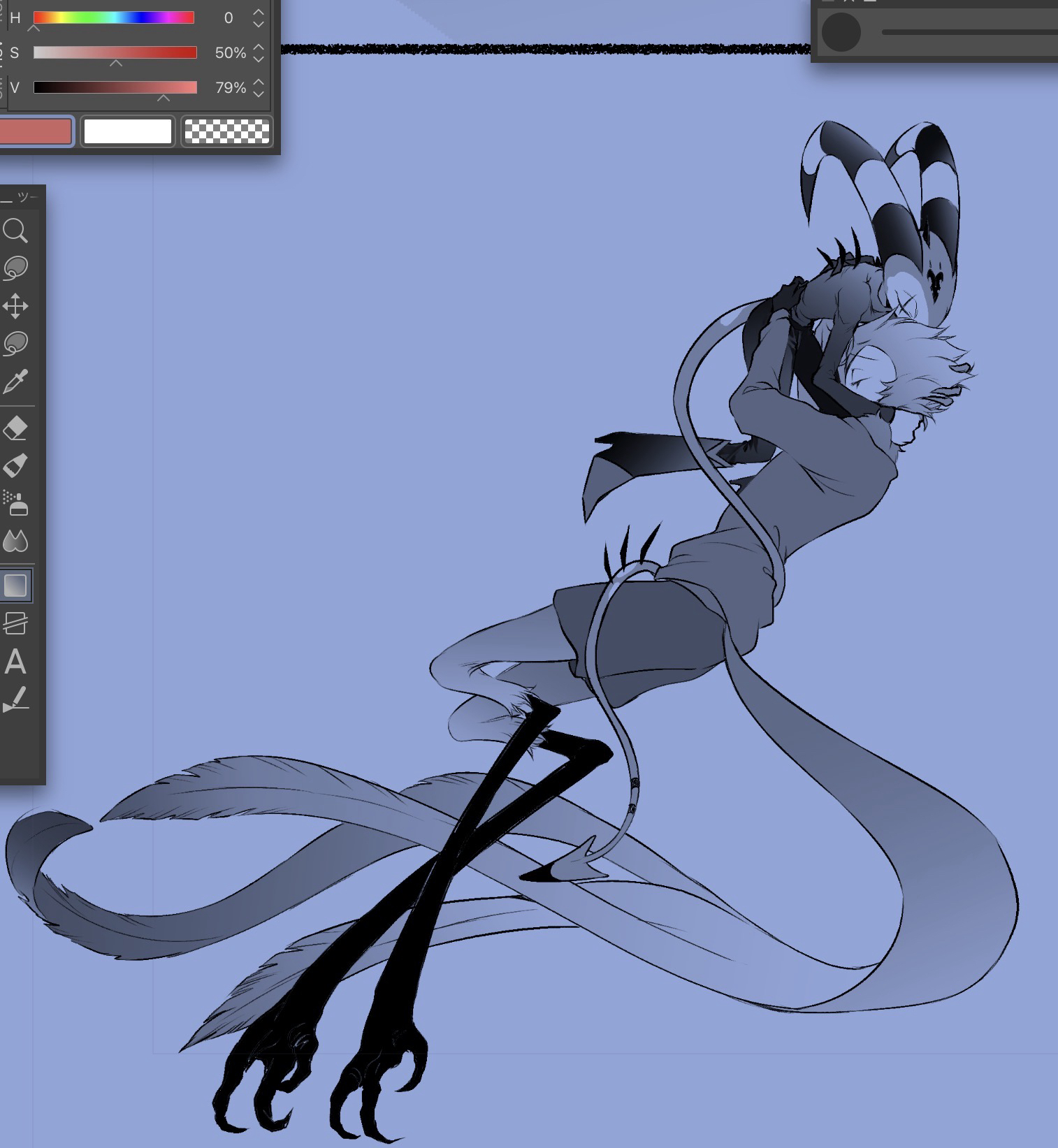Click the Value brightness slider bar
Image resolution: width=1058 pixels, height=1148 pixels.
coord(115,87)
